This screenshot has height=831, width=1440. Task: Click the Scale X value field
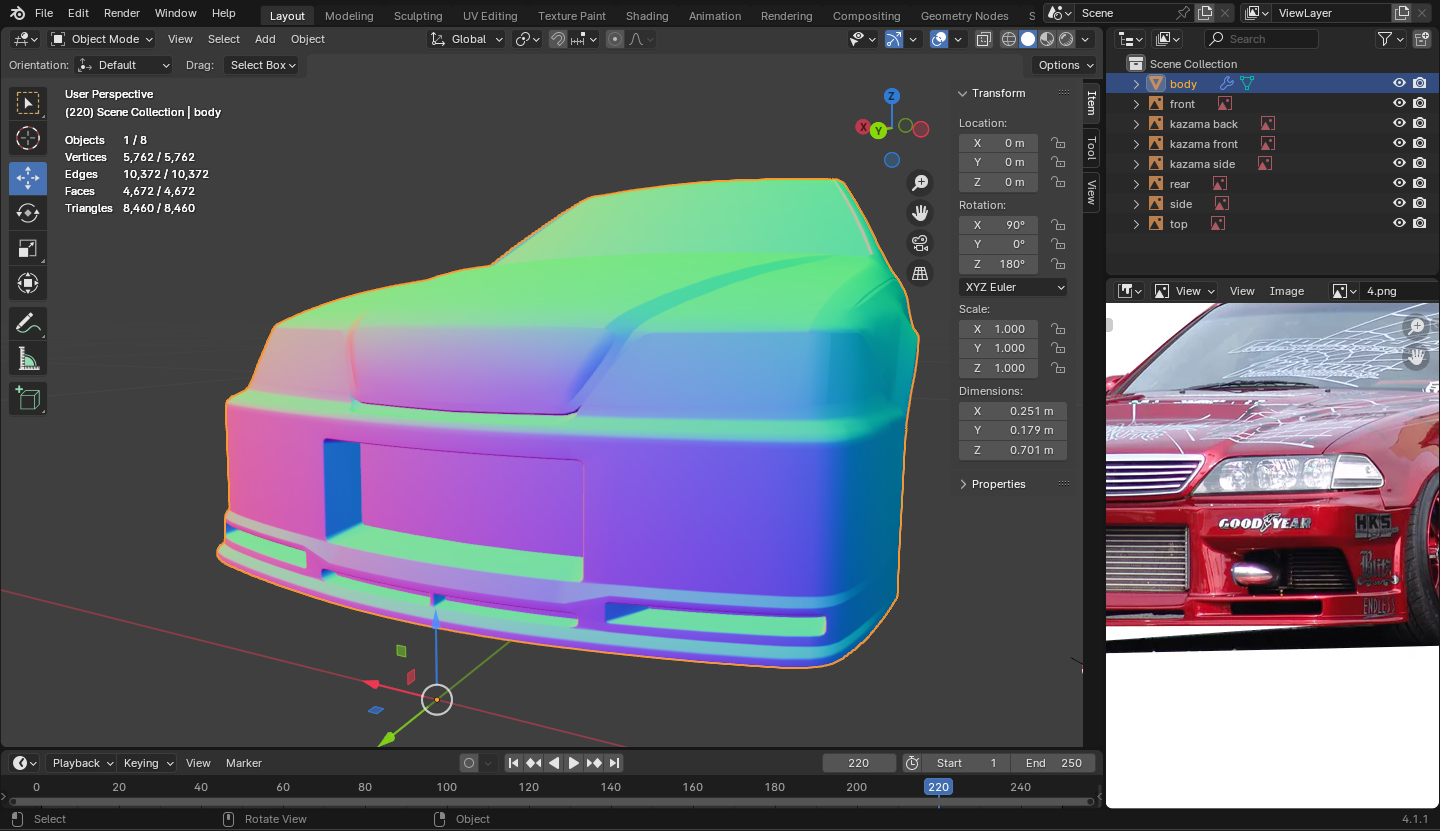pos(999,329)
